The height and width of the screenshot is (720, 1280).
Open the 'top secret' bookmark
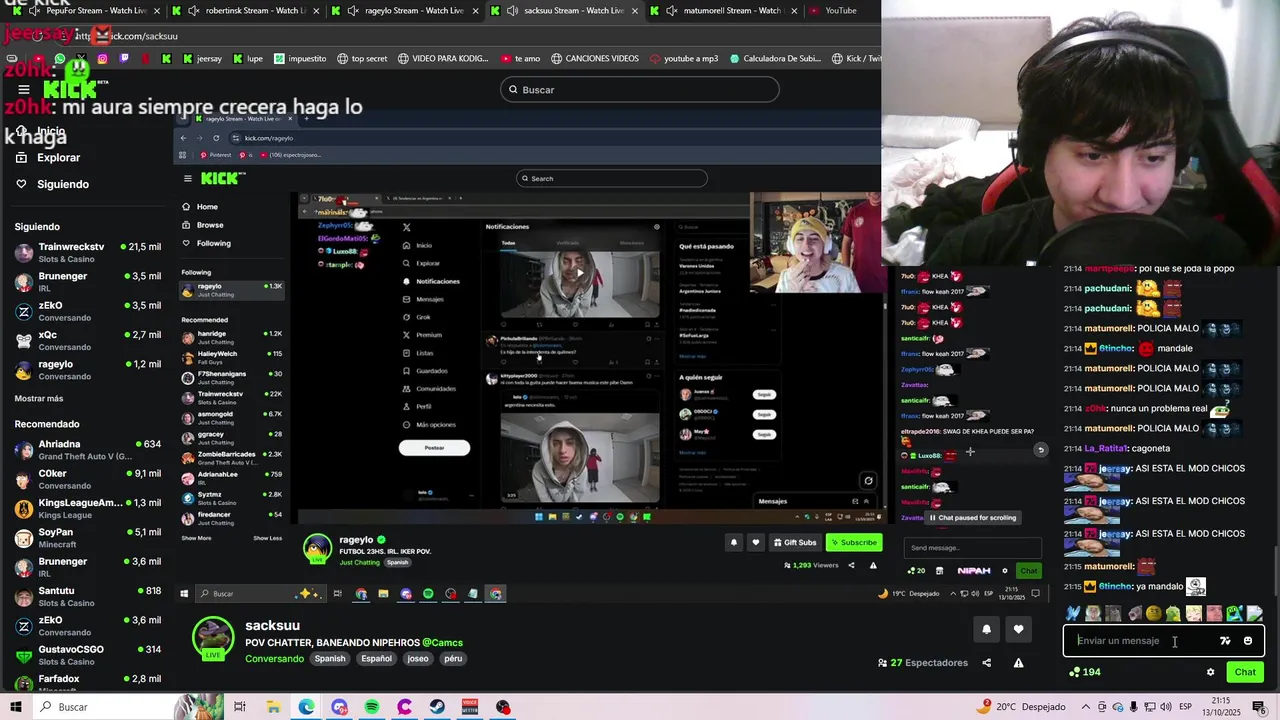362,58
